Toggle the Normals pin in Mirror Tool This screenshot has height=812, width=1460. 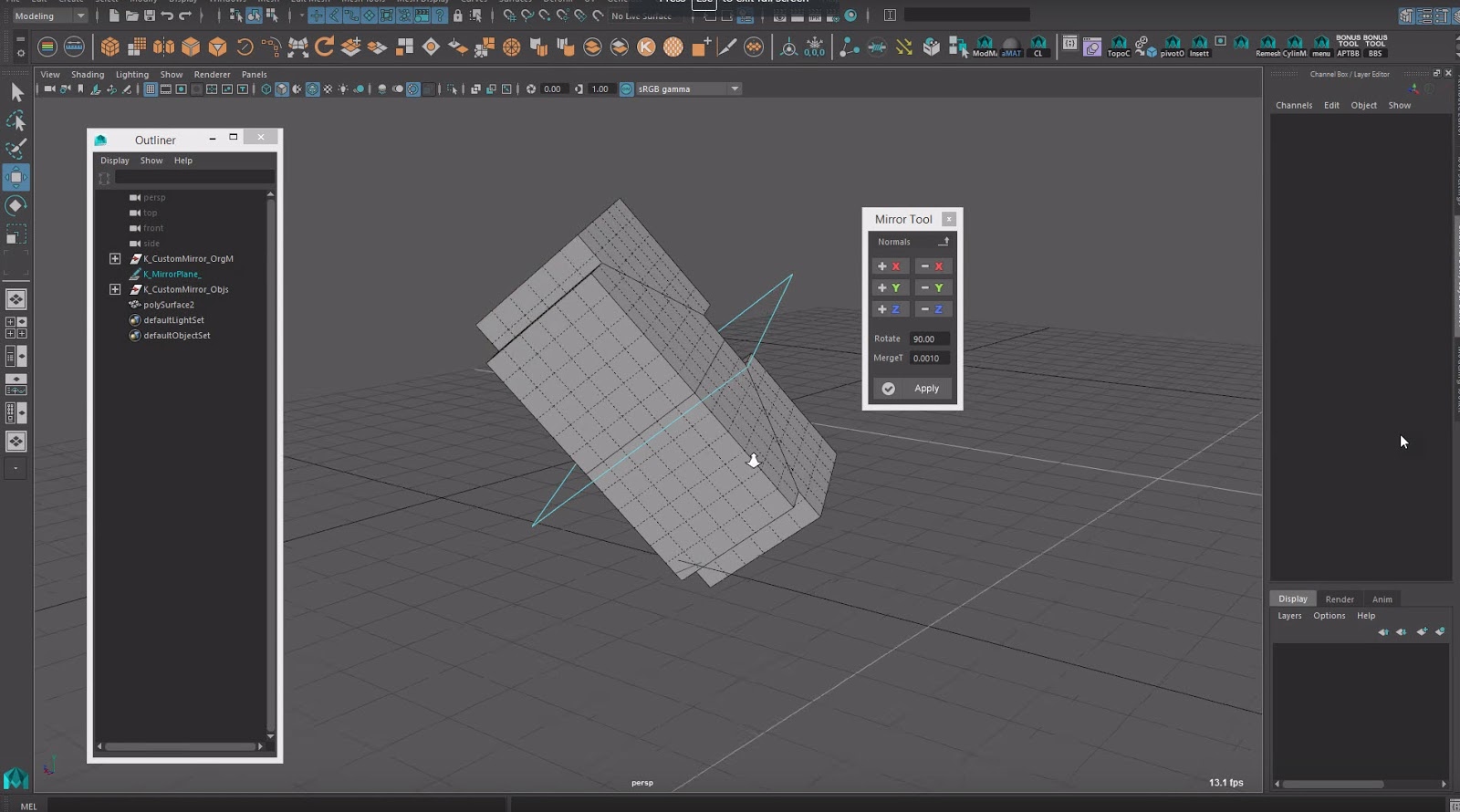[x=944, y=242]
